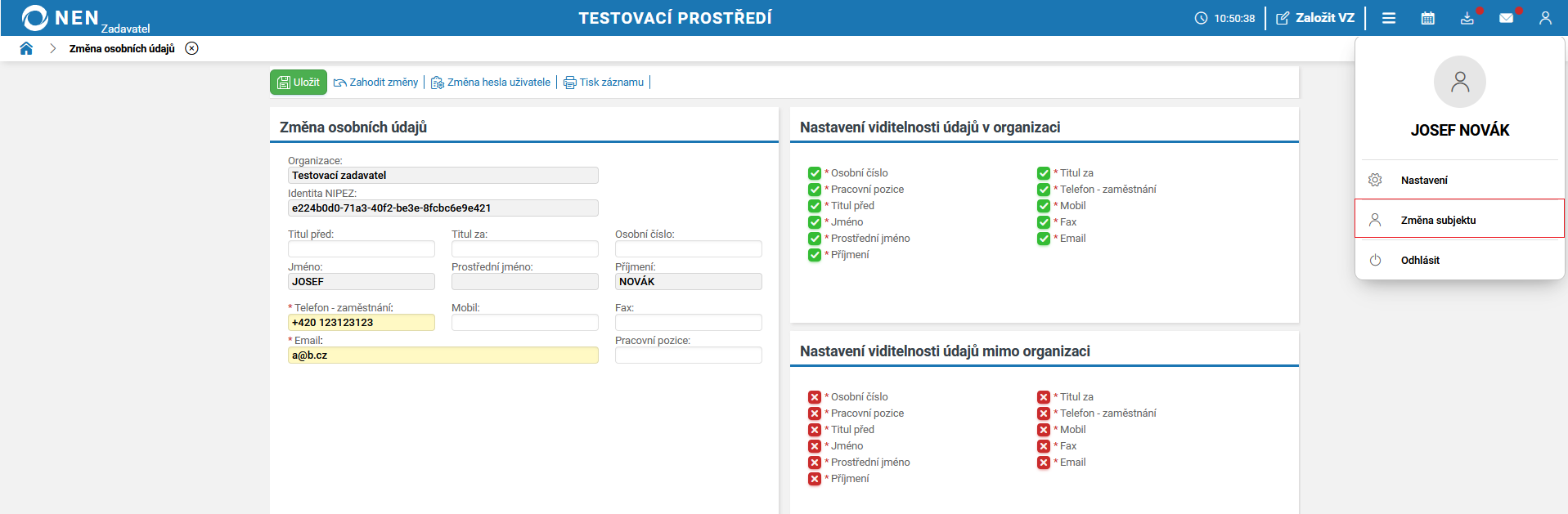Click the clock icon near 10:50:38
This screenshot has width=1568, height=514.
1201,18
